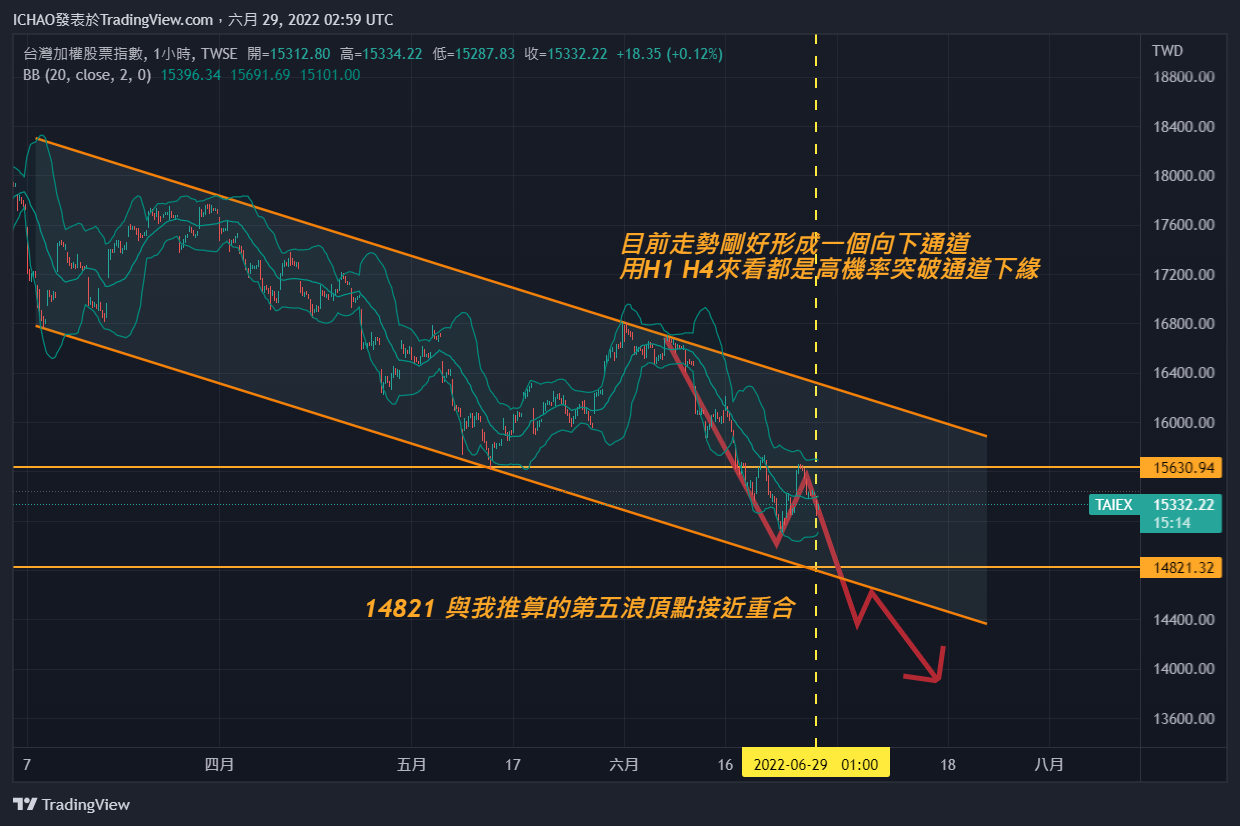Click the 14000.00 price axis label
Viewport: 1240px width, 826px height.
click(1183, 669)
